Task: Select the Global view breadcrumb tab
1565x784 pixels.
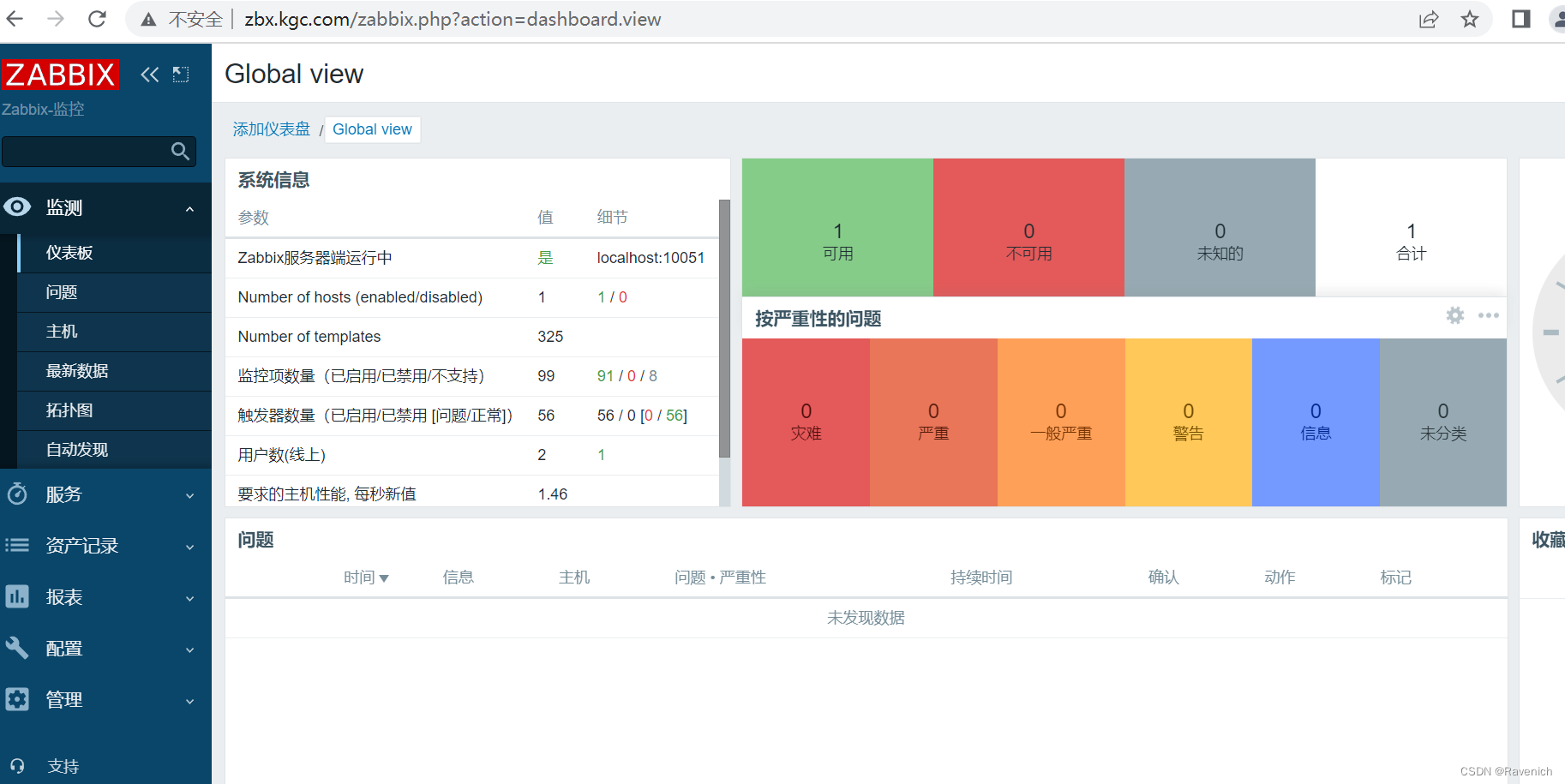Action: [372, 129]
